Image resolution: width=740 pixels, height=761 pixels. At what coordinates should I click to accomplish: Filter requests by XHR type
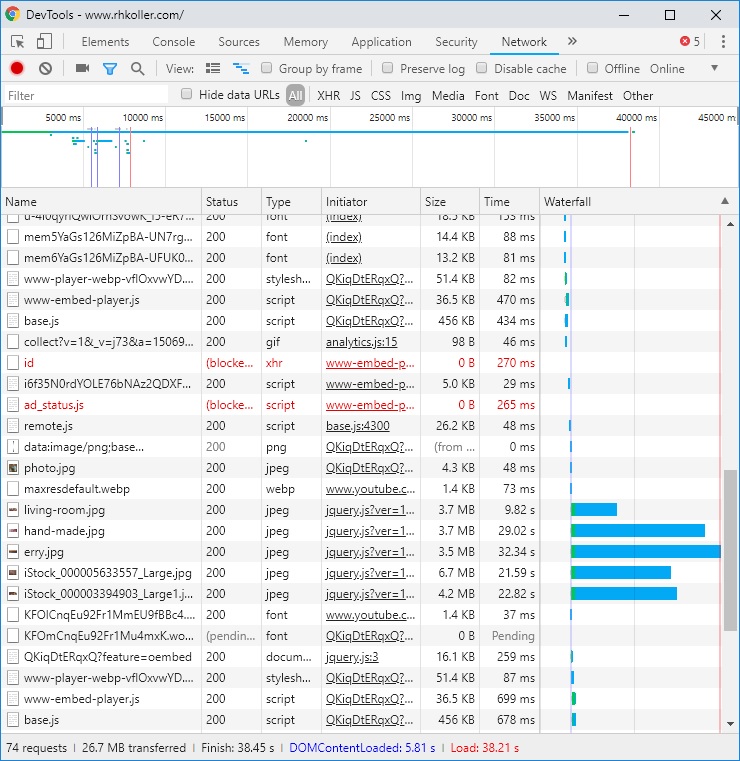[328, 96]
